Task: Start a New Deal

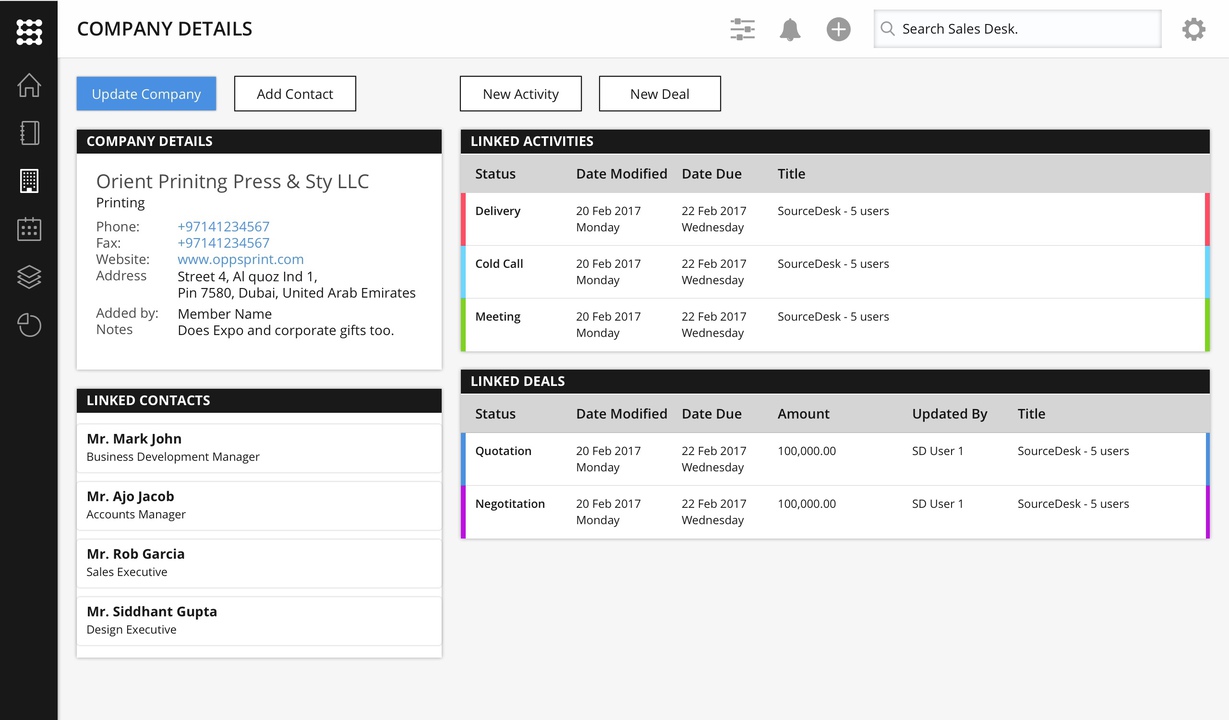Action: [659, 93]
